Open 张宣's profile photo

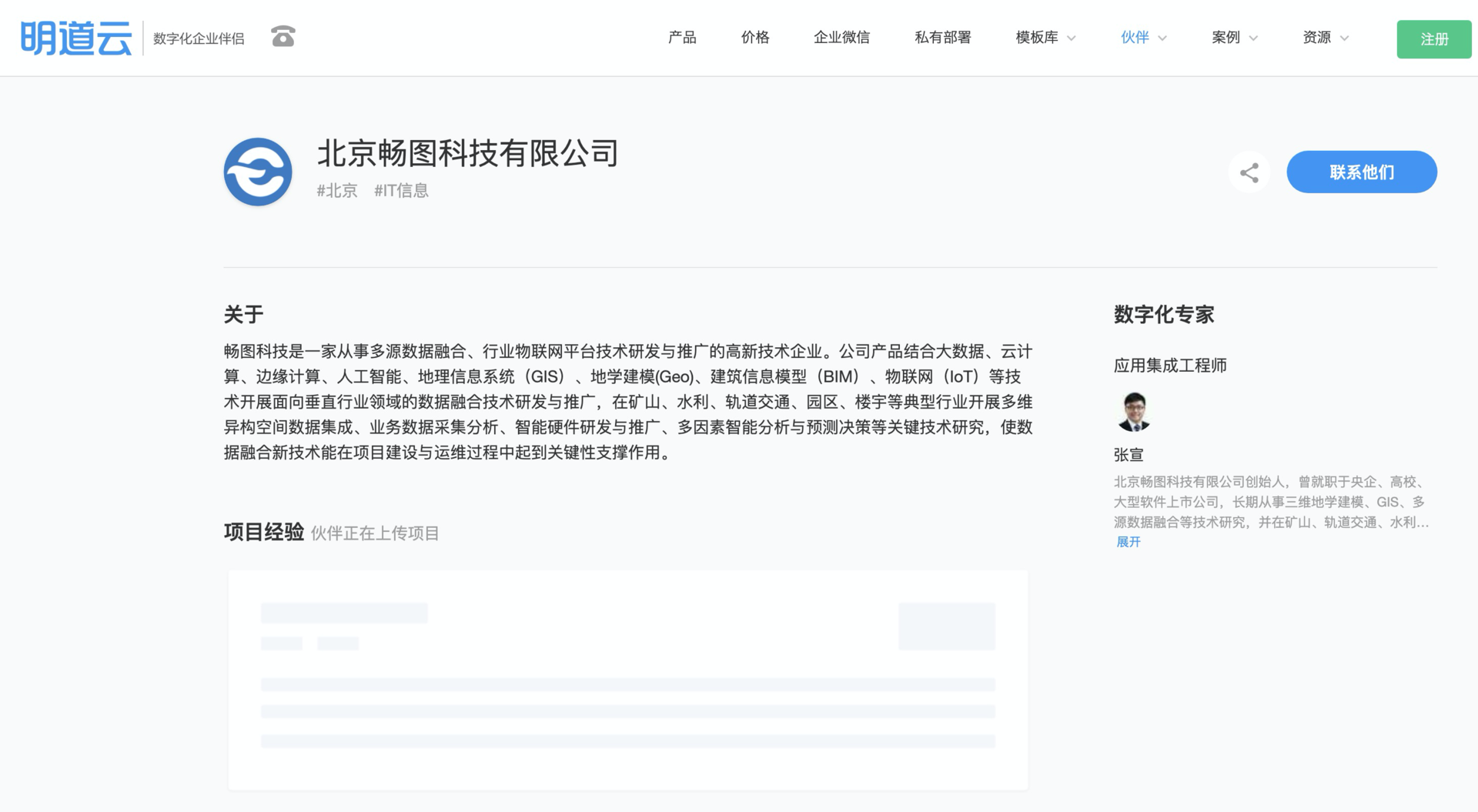click(1134, 411)
